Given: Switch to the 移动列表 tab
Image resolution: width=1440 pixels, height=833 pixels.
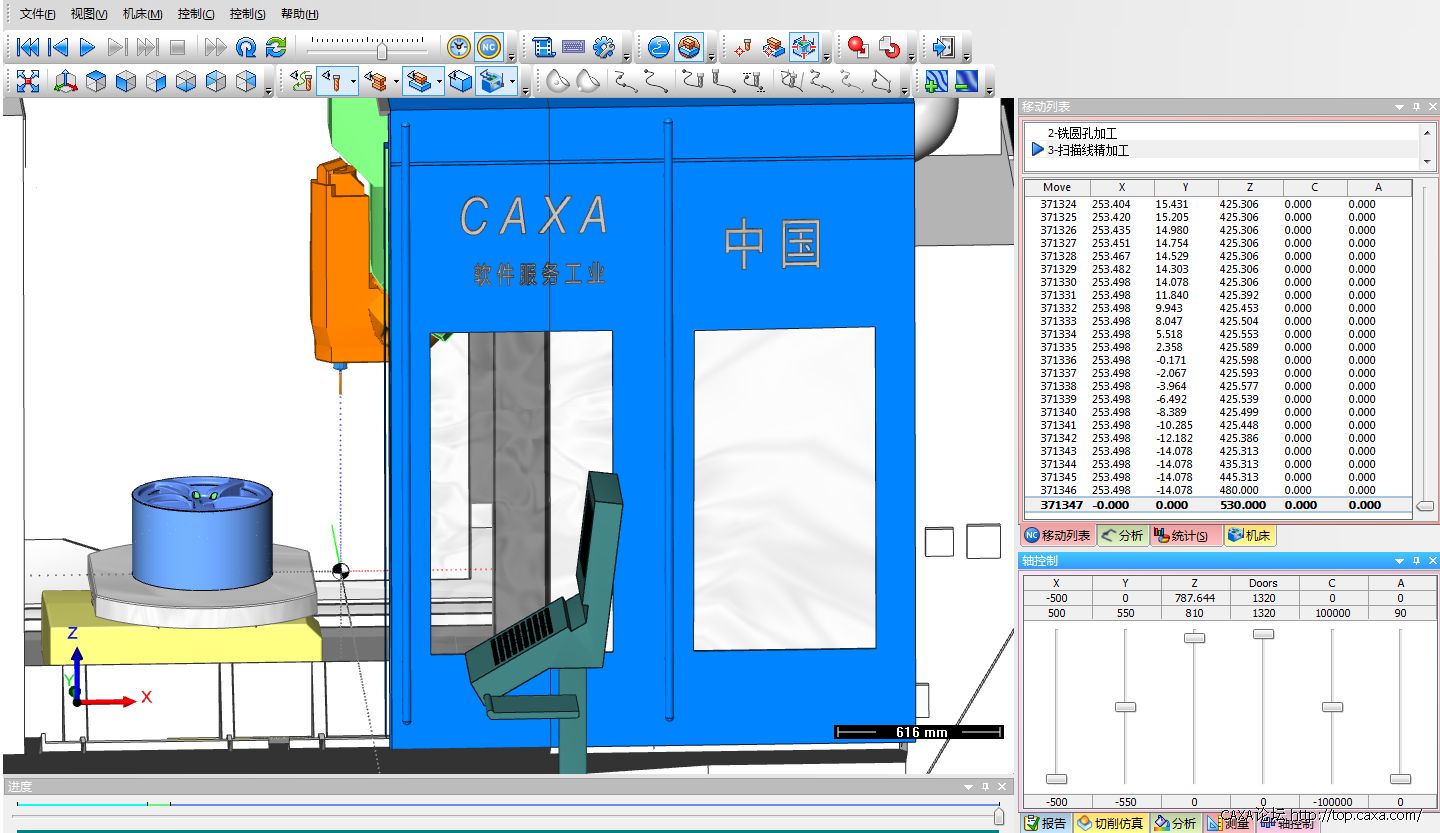Looking at the screenshot, I should click(1058, 536).
